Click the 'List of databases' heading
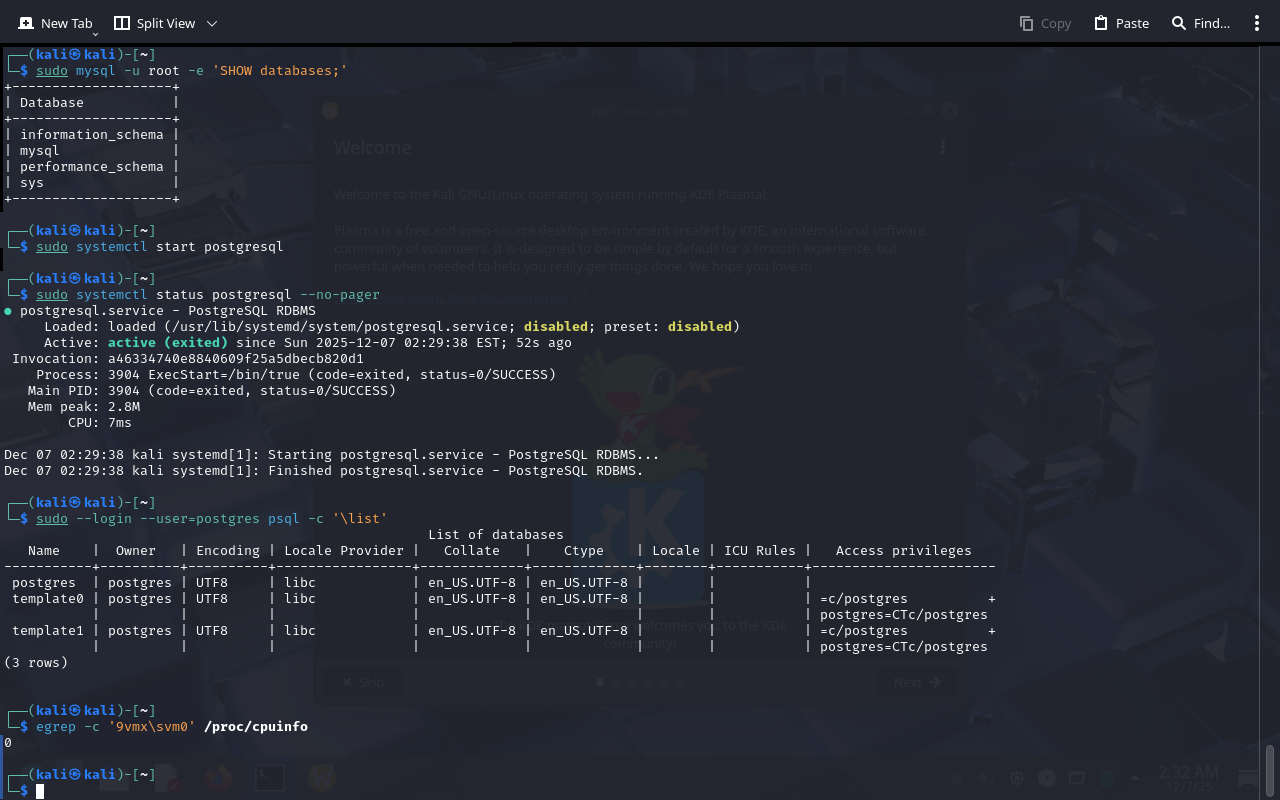This screenshot has width=1280, height=800. 495,535
